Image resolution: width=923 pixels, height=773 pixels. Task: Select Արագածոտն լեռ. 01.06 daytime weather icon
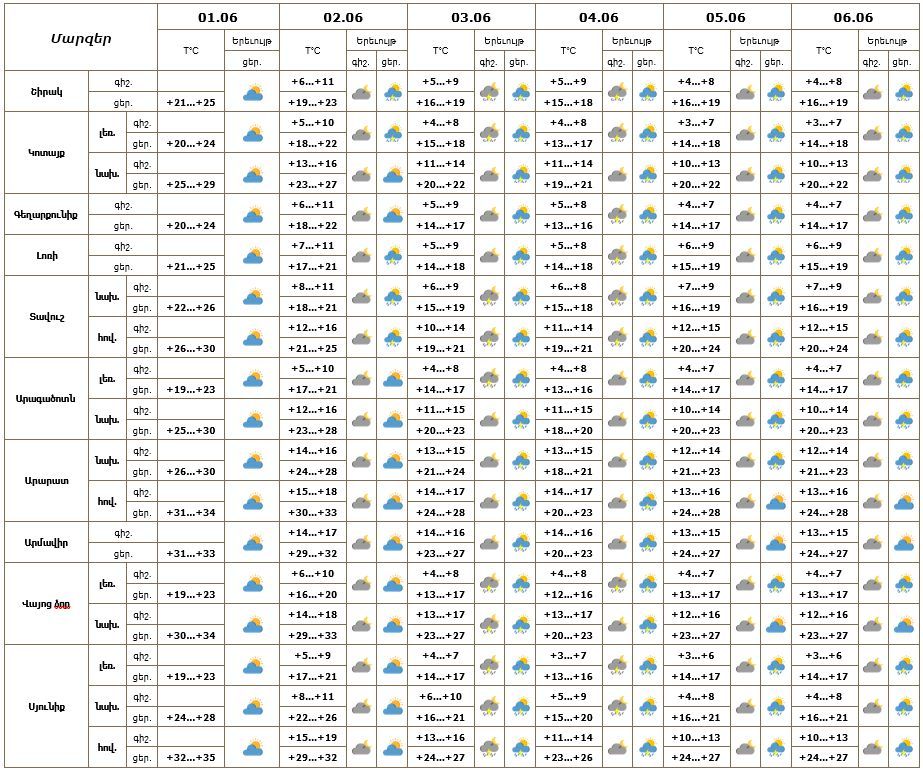click(x=253, y=380)
